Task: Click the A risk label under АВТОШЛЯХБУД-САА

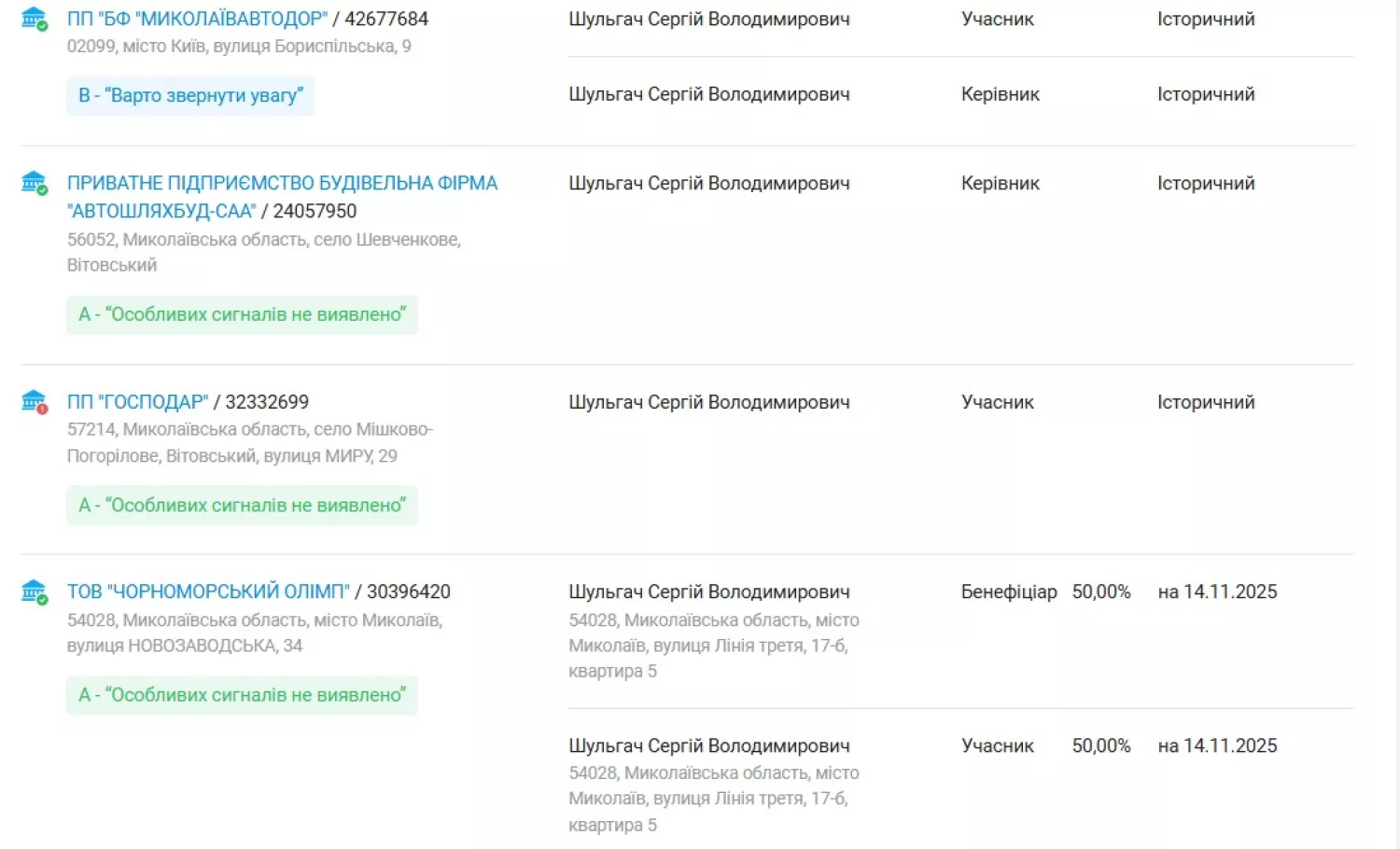Action: click(x=242, y=314)
